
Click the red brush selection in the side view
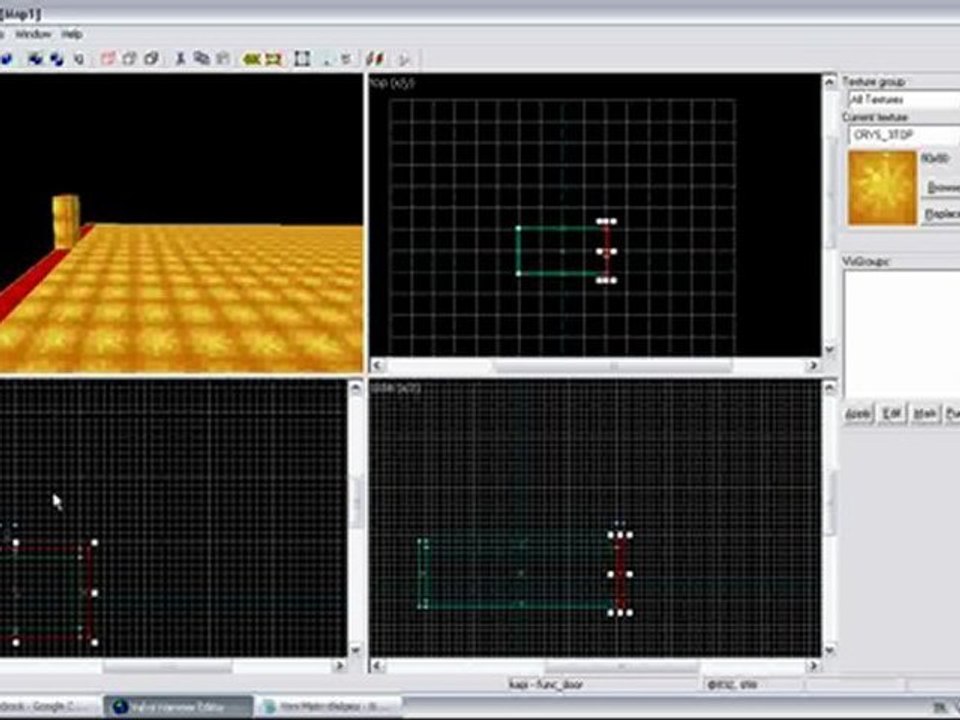tap(620, 574)
